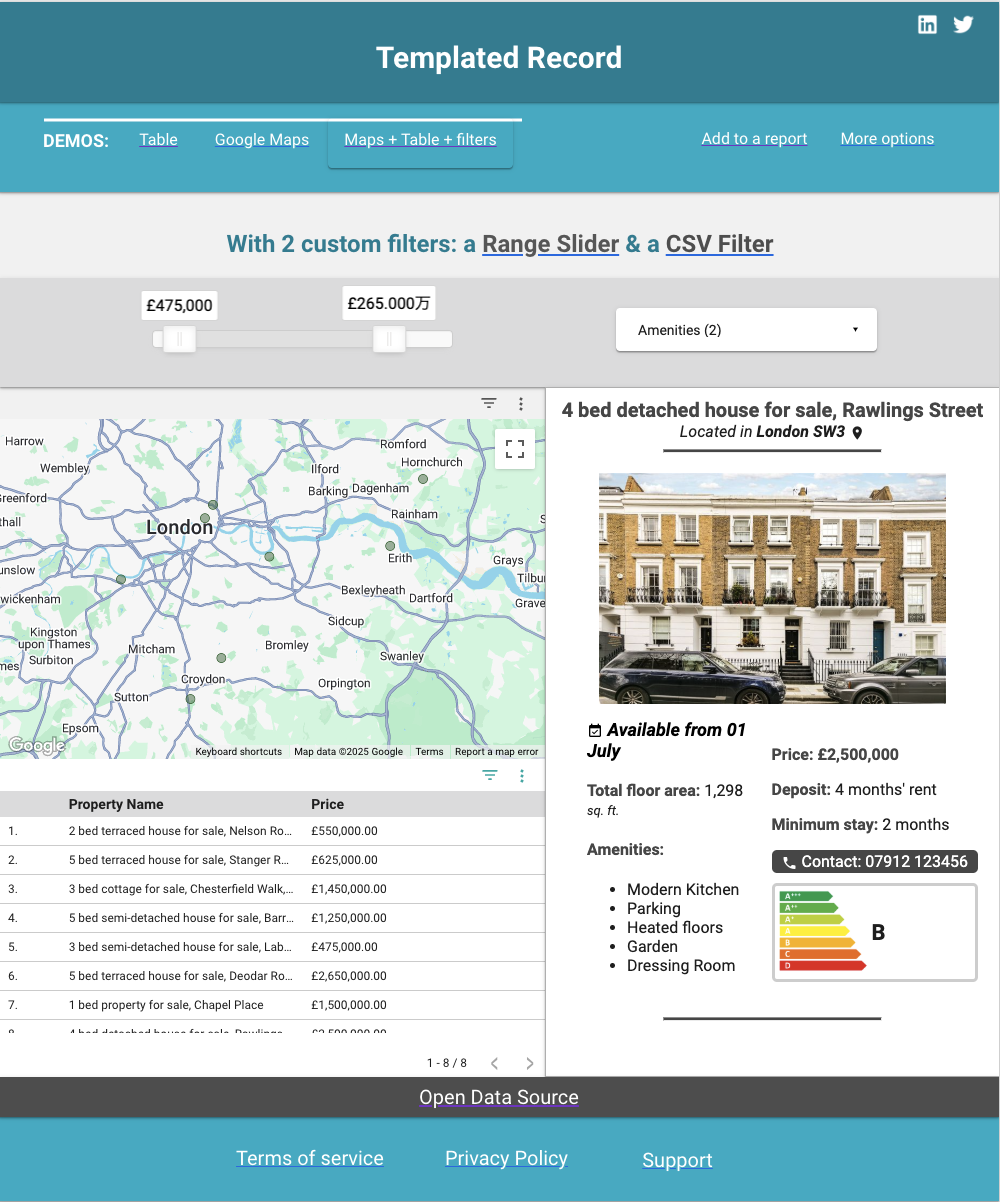The height and width of the screenshot is (1202, 1000).
Task: Open the three-dot menu above the map
Action: 521,403
